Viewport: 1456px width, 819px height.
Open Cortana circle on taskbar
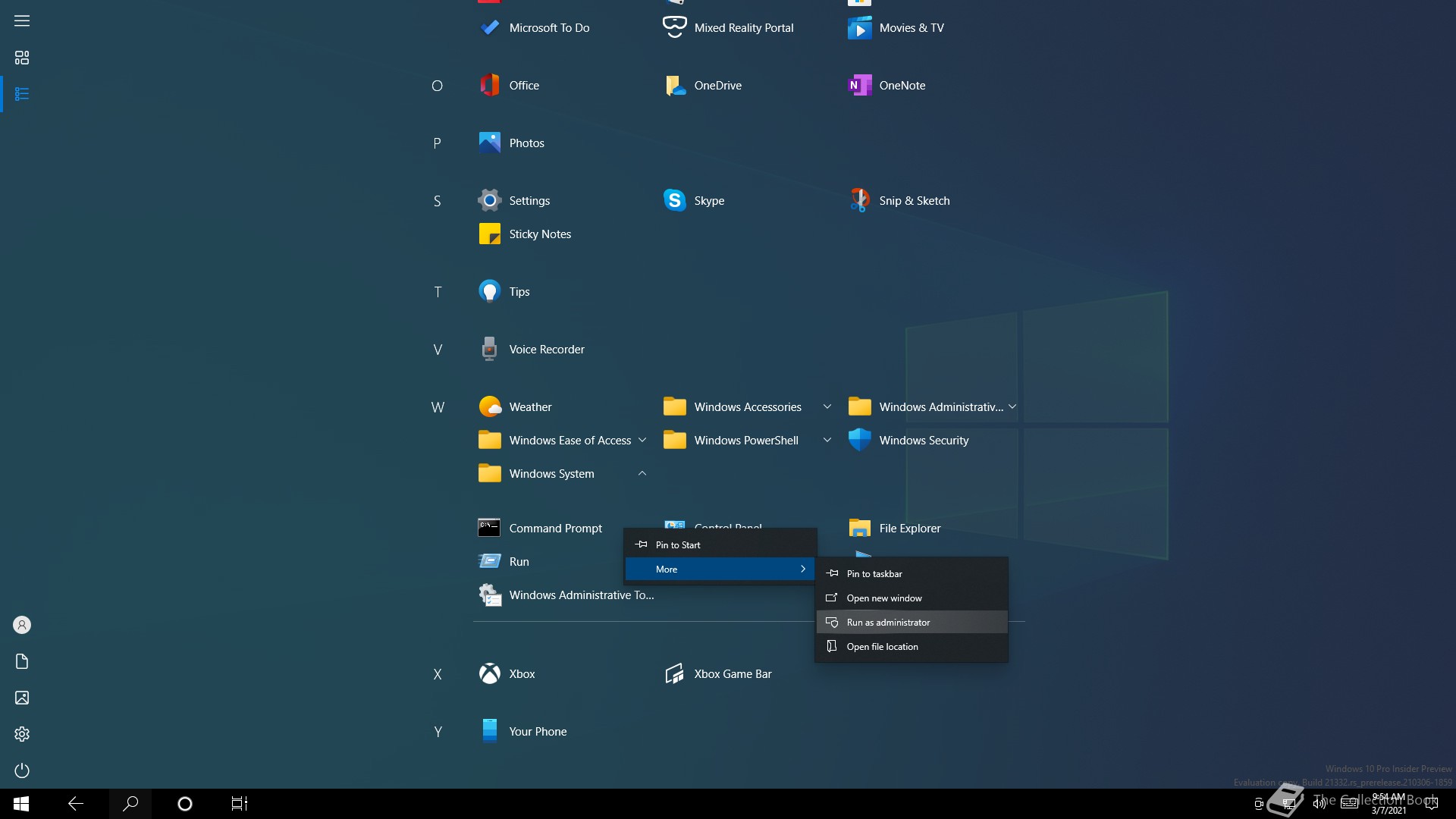pos(185,804)
